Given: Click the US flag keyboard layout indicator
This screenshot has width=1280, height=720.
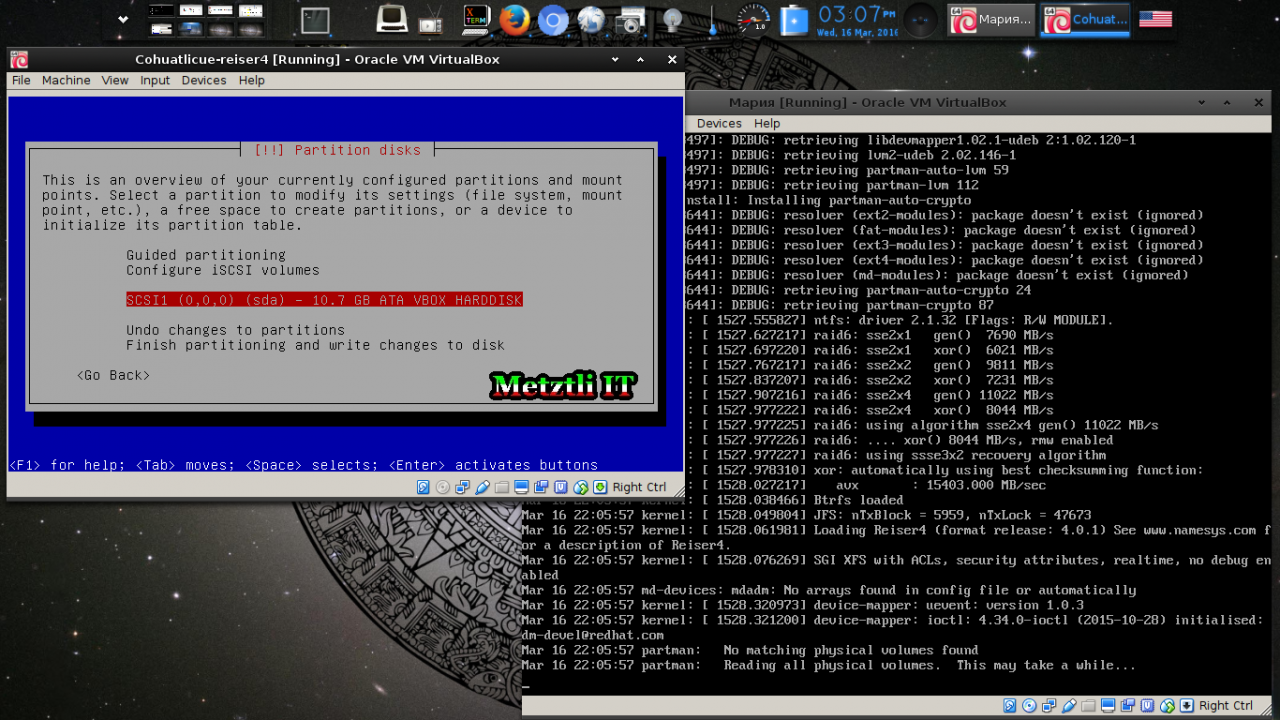Looking at the screenshot, I should [1155, 19].
